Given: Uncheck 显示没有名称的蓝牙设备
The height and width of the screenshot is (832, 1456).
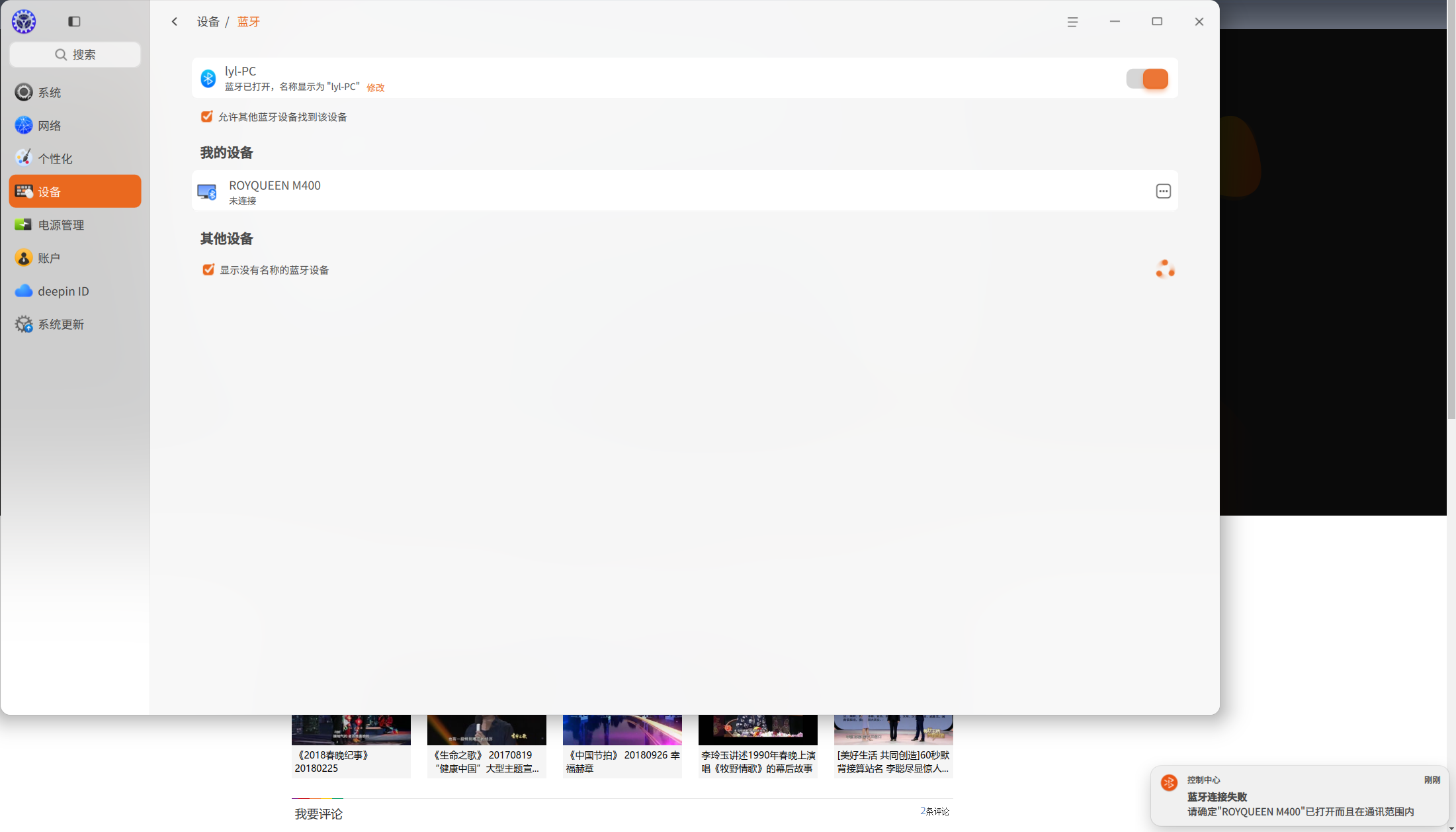Looking at the screenshot, I should coord(208,269).
